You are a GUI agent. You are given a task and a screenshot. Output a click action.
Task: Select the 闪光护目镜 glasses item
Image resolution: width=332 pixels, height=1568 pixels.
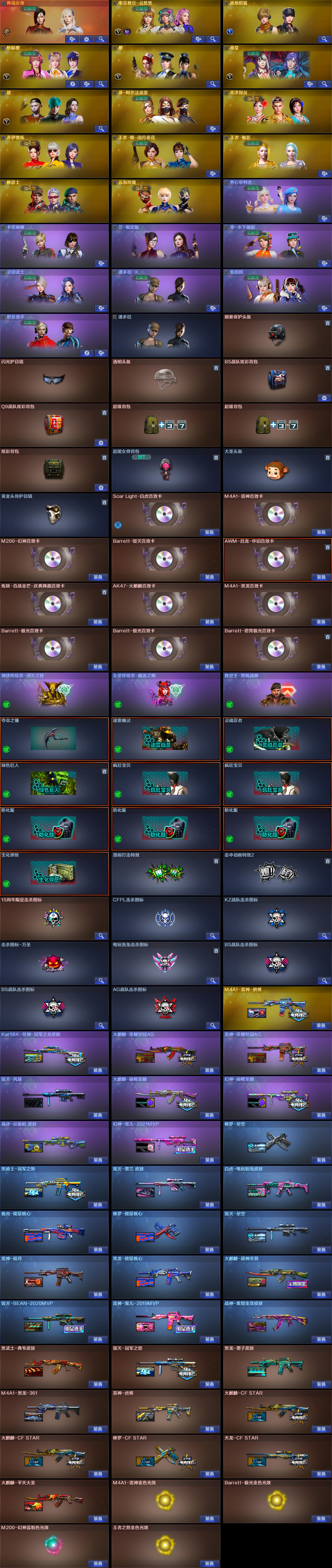click(x=53, y=379)
